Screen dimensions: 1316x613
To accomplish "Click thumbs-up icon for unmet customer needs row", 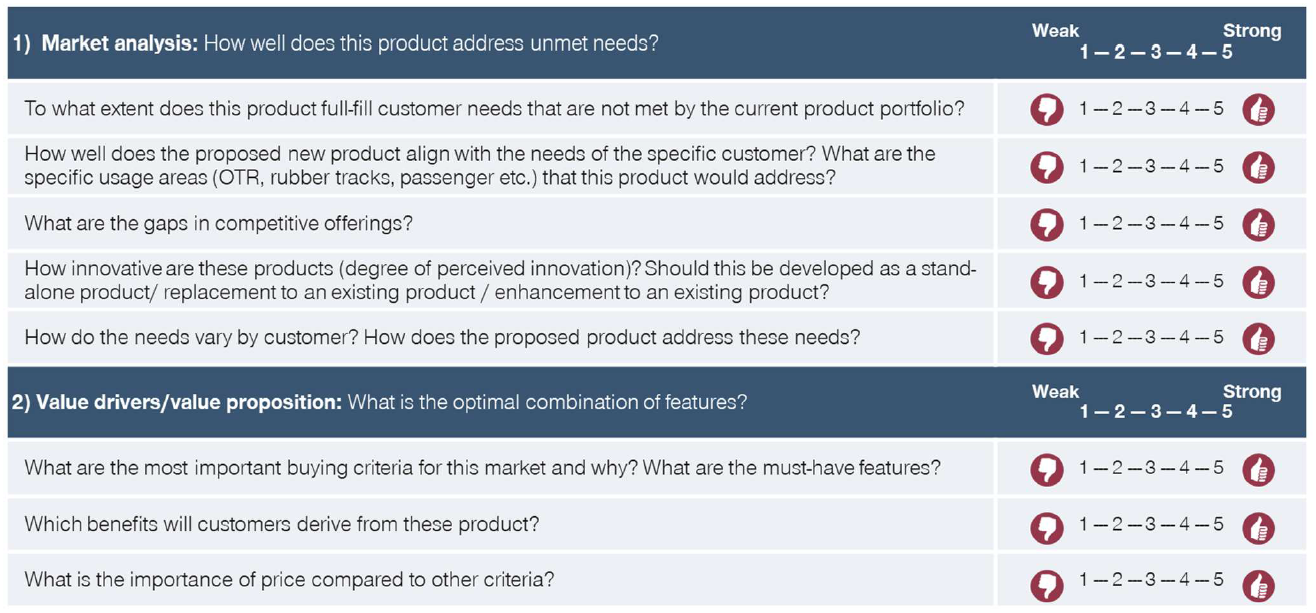I will coord(1258,110).
